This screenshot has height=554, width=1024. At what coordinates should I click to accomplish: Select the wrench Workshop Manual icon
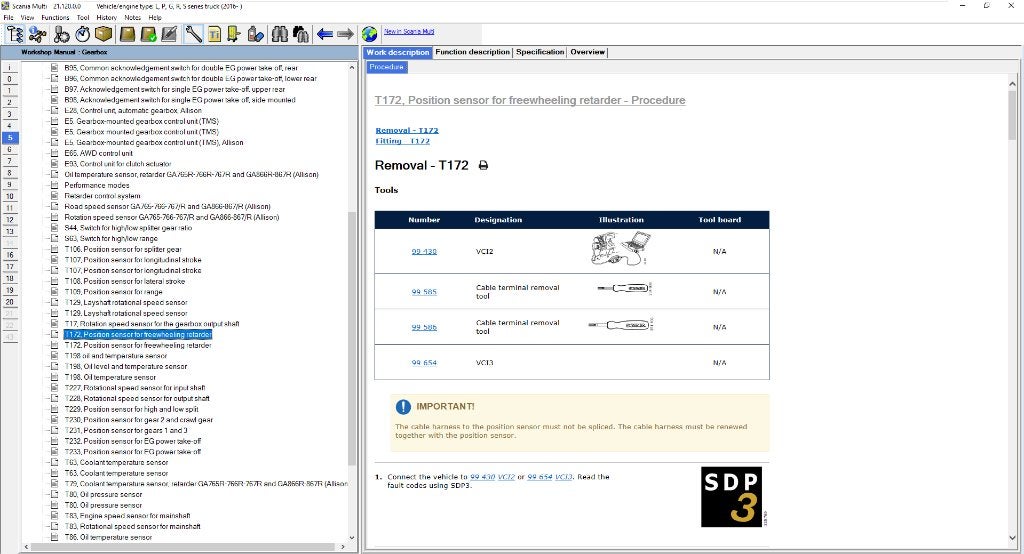[193, 34]
